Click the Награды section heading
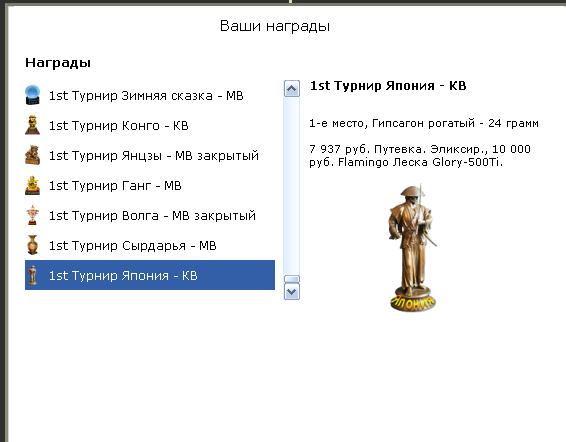Viewport: 566px width, 442px height. coord(58,62)
